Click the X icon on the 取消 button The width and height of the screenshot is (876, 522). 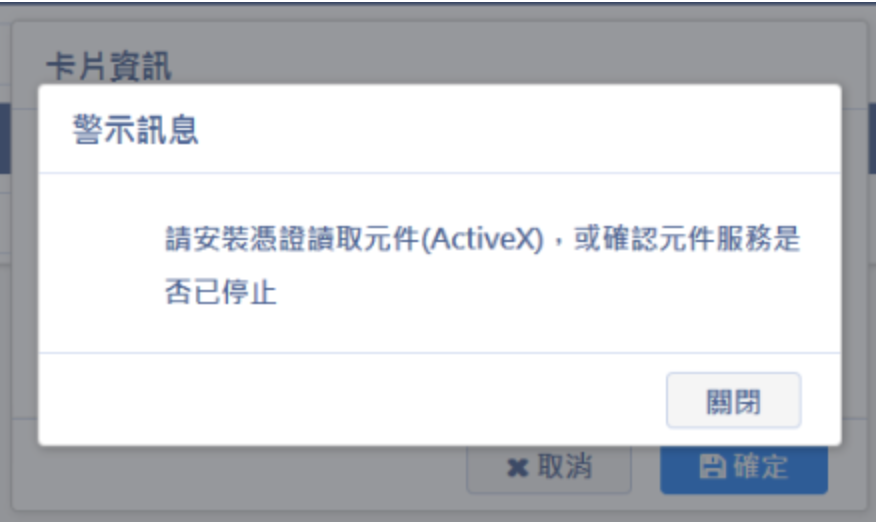pos(517,468)
